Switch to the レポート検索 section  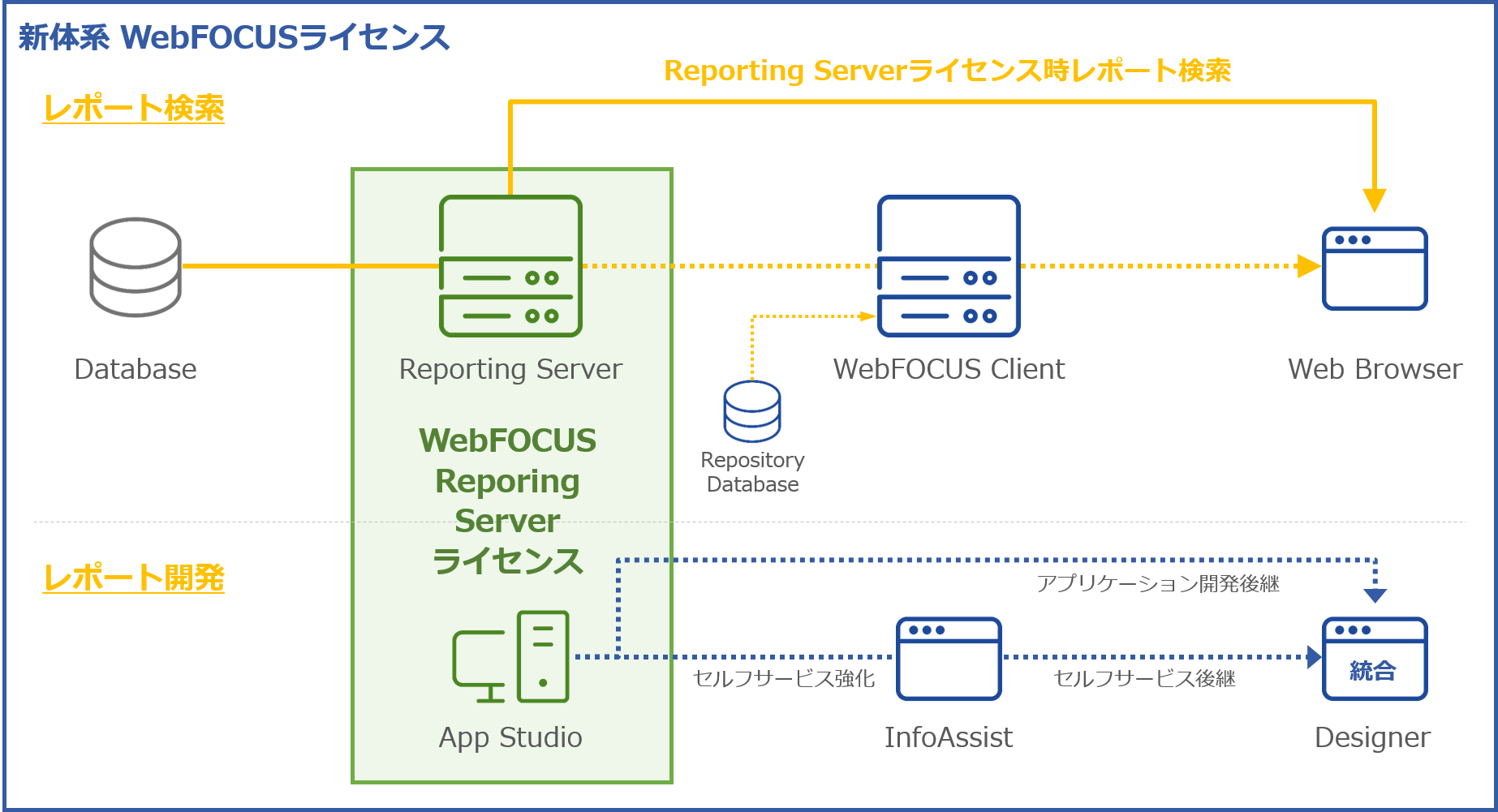(133, 104)
